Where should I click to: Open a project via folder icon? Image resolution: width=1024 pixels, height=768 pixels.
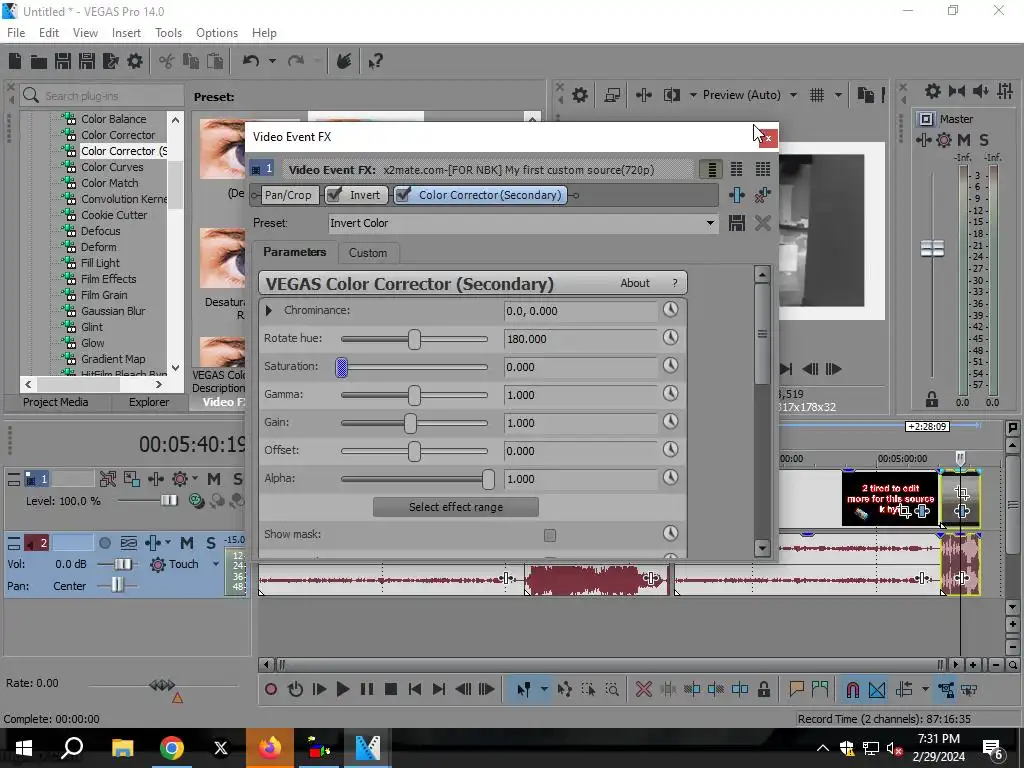39,62
